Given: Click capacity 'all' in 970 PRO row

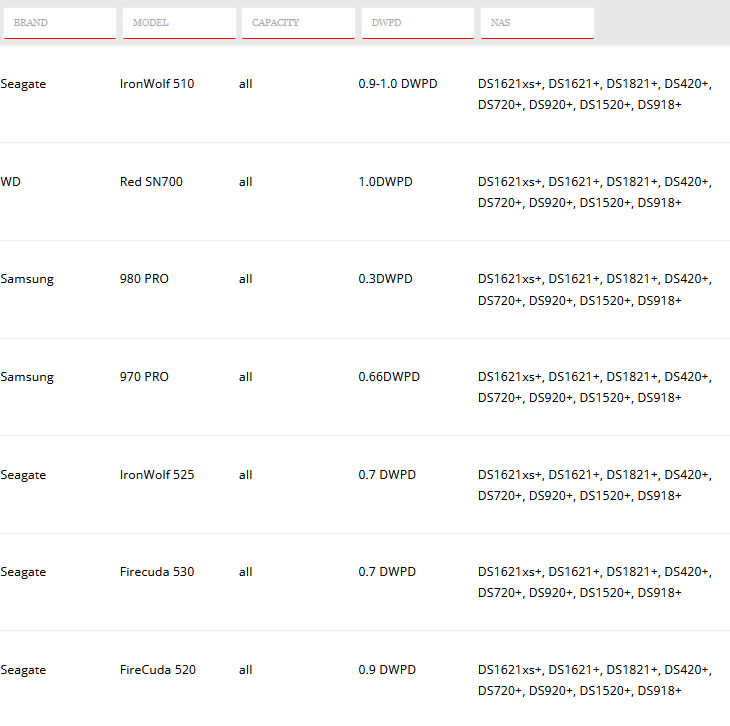Looking at the screenshot, I should point(246,377).
